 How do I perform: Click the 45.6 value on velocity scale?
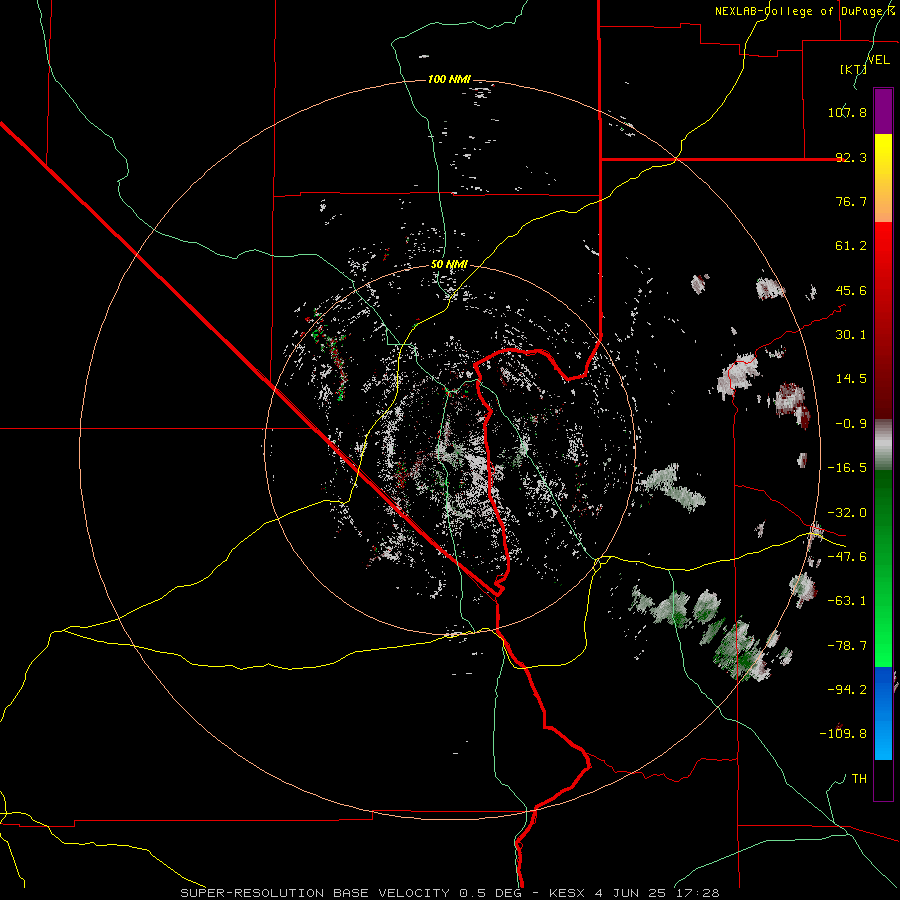(x=851, y=290)
